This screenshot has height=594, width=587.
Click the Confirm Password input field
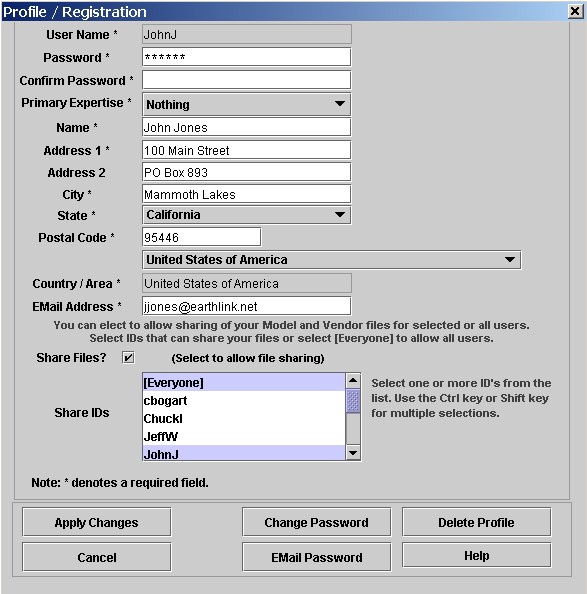tap(247, 80)
